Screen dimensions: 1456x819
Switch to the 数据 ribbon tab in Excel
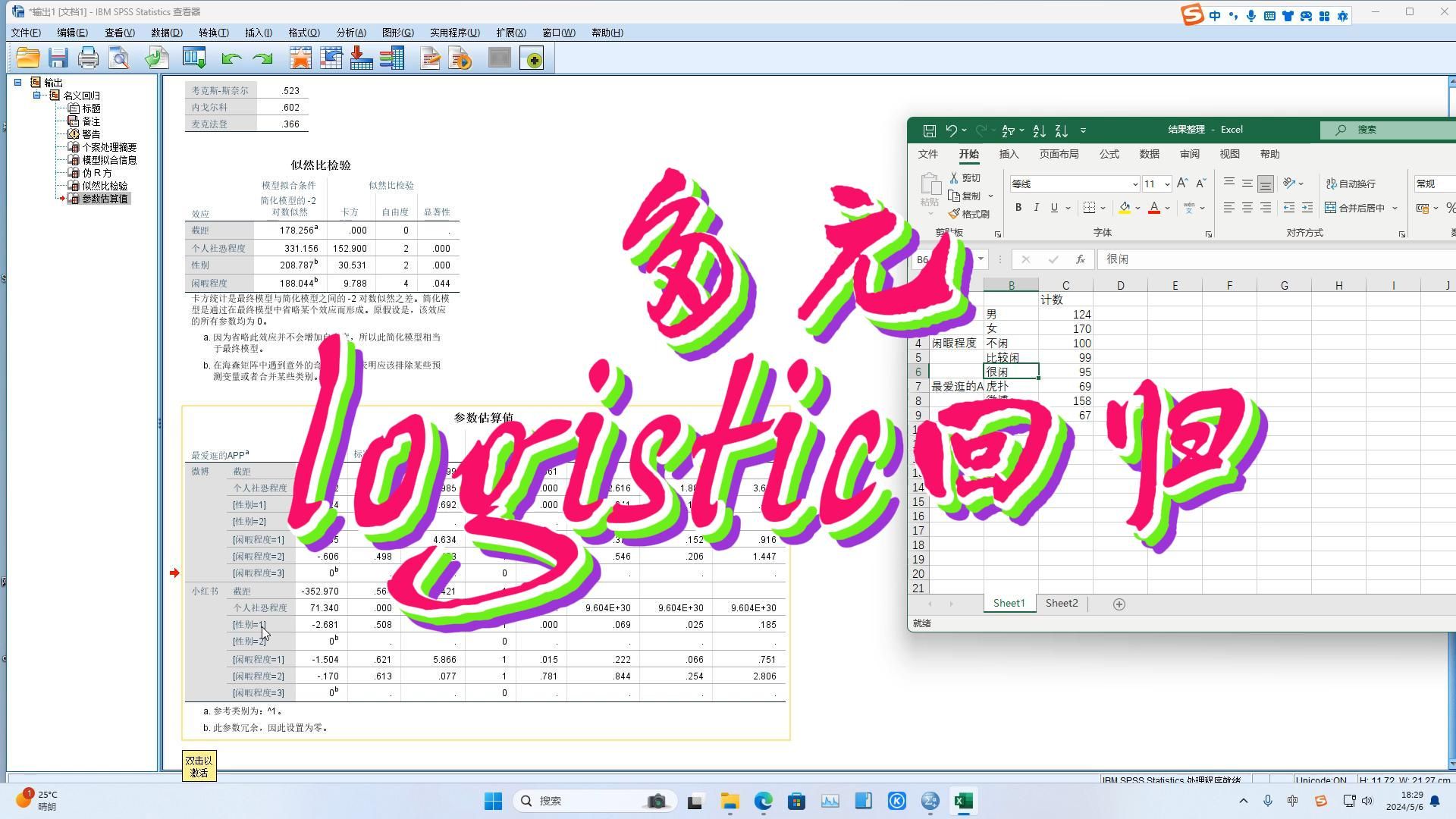click(x=1149, y=154)
